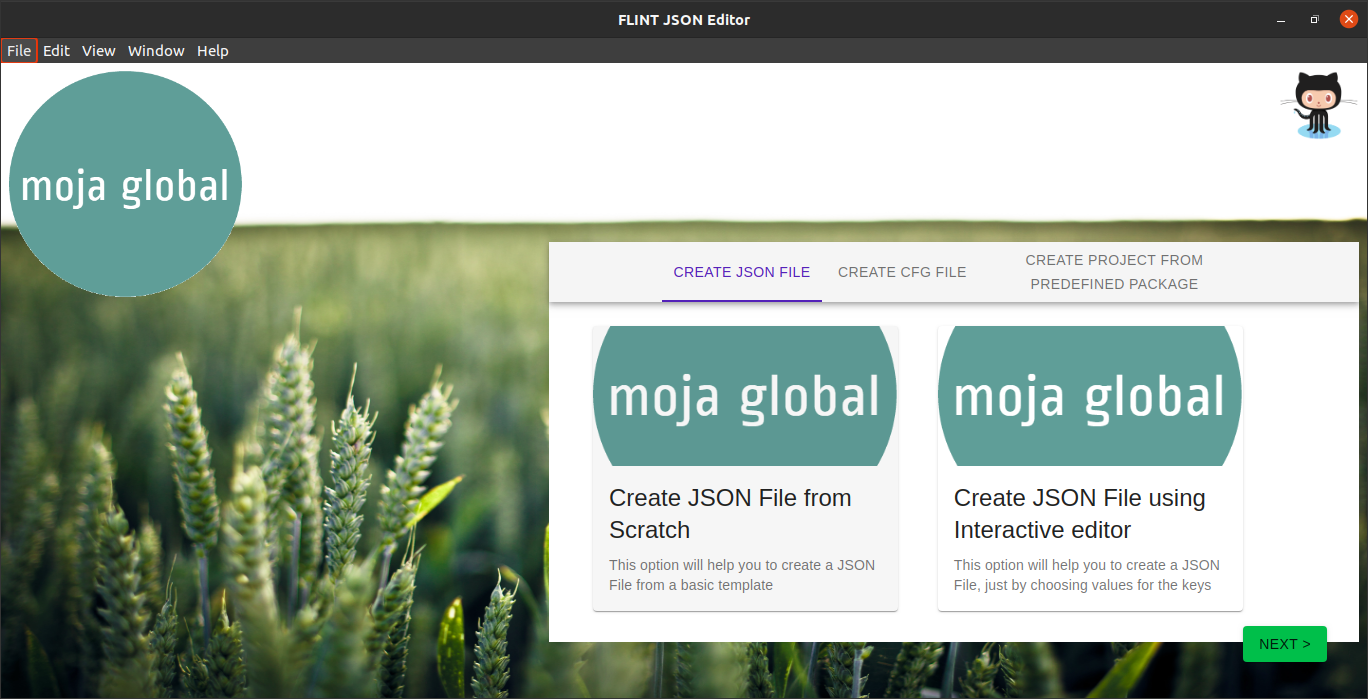Open the Window menu
Screen dimensions: 1368x699
click(x=156, y=51)
